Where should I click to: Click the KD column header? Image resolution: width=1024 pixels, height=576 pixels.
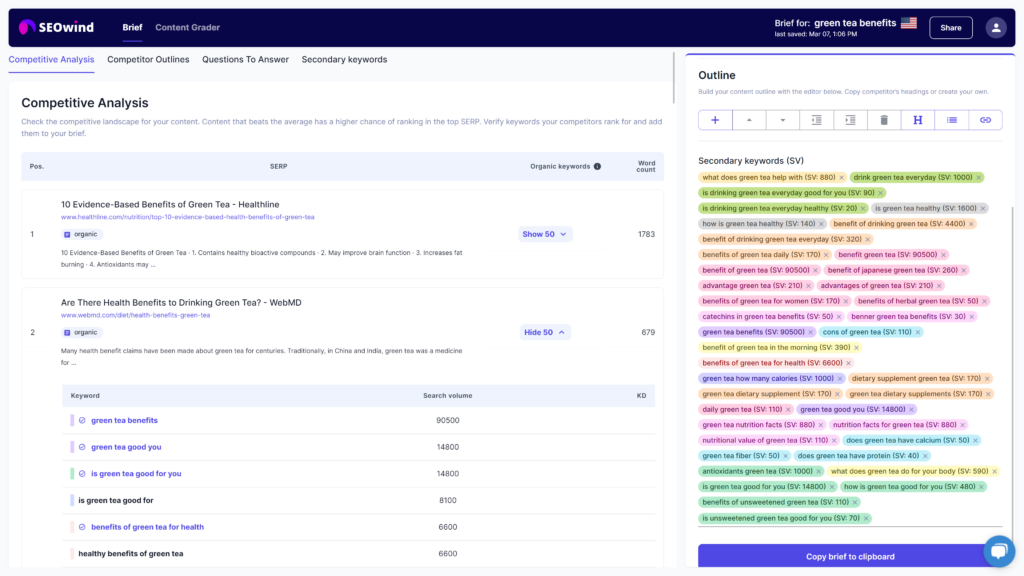click(x=641, y=396)
